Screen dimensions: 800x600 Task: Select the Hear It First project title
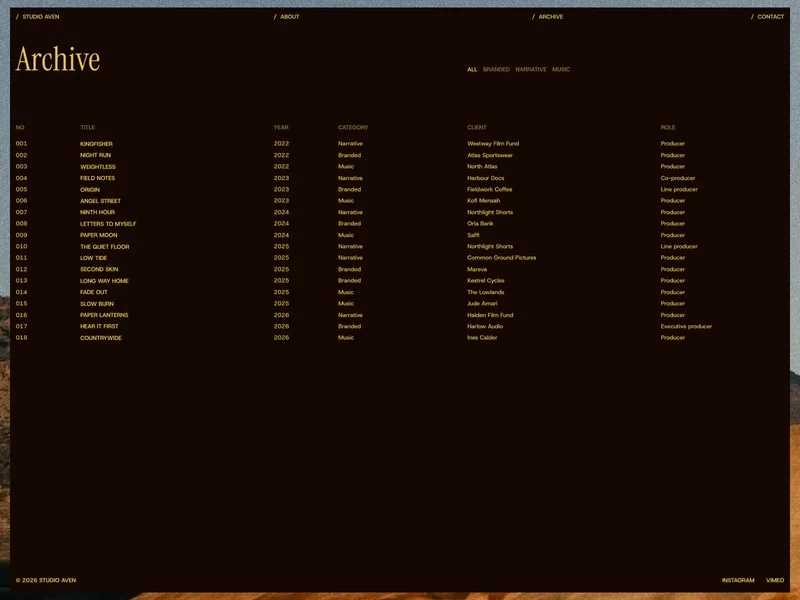(x=99, y=327)
